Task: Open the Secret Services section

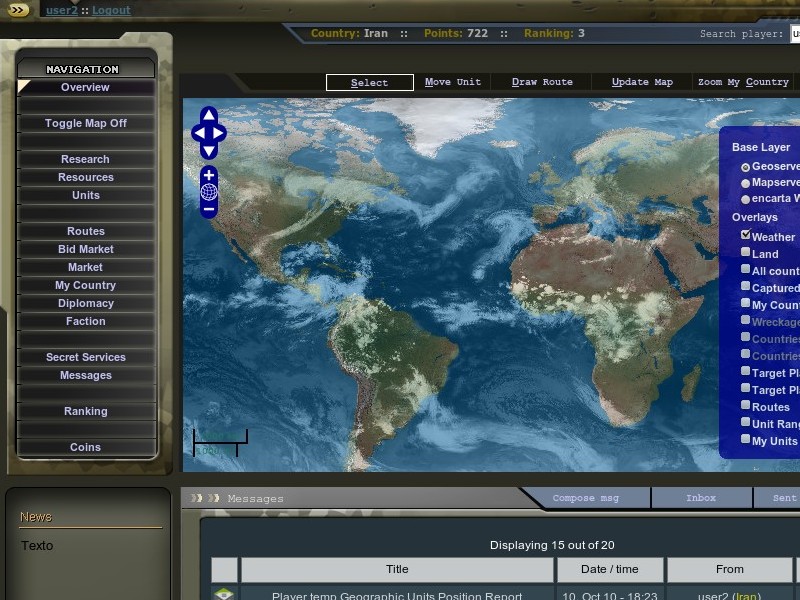Action: [85, 357]
